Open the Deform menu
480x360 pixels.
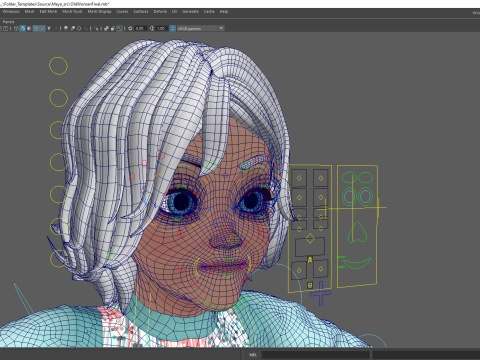(x=160, y=11)
